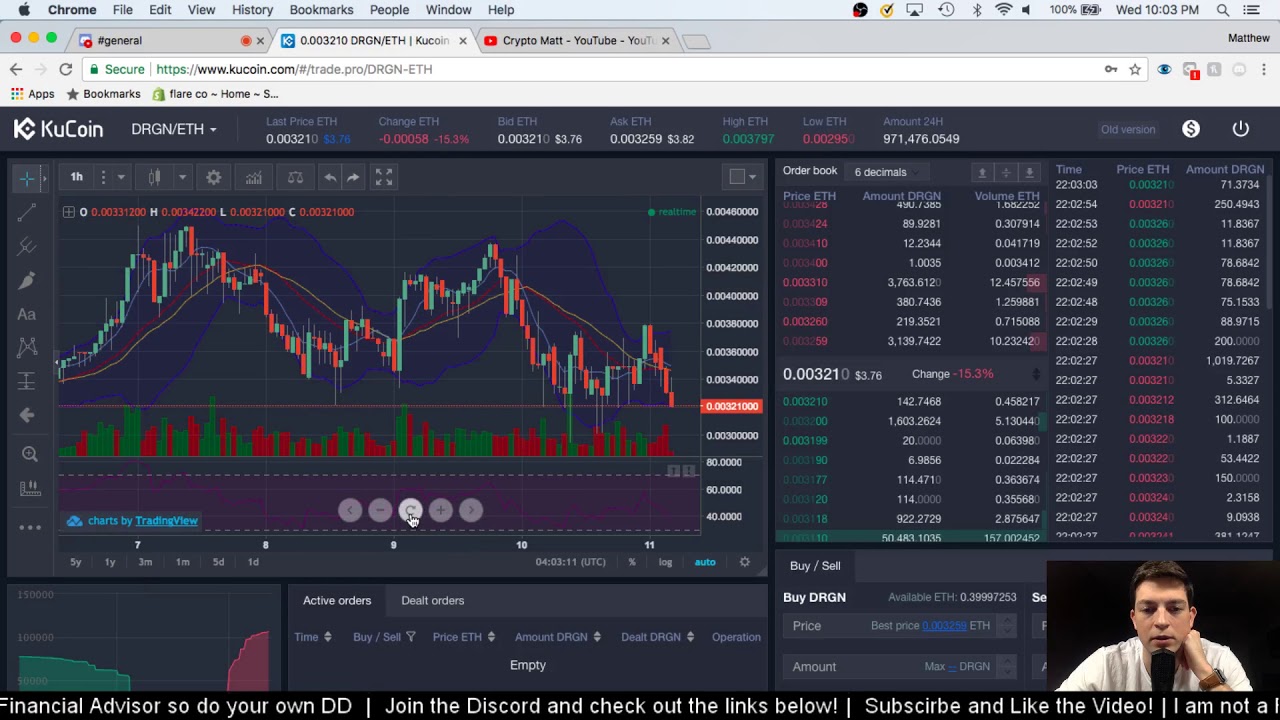Image resolution: width=1280 pixels, height=720 pixels.
Task: Click the browser address bar URL
Action: click(294, 69)
